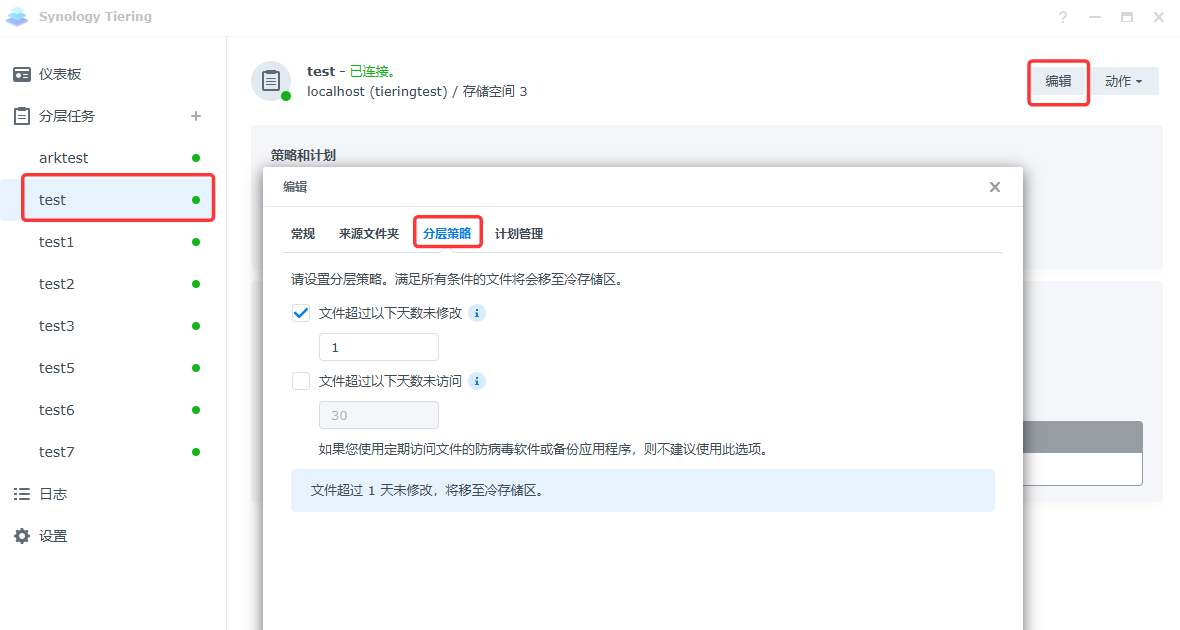
Task: Click the plus icon to add tiering task
Action: tap(196, 116)
